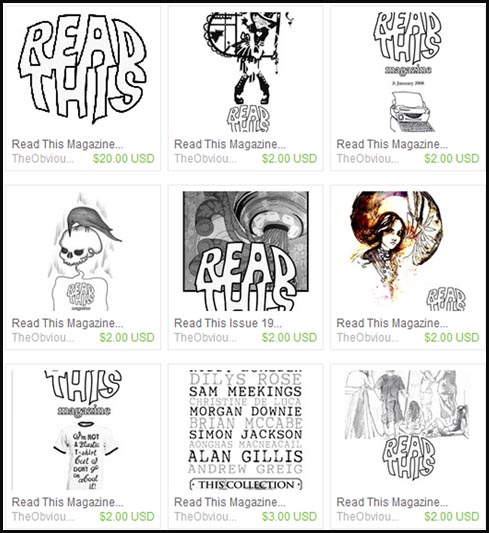Image resolution: width=489 pixels, height=533 pixels.
Task: Open seller TheObviou... under Issue 19
Action: click(205, 338)
